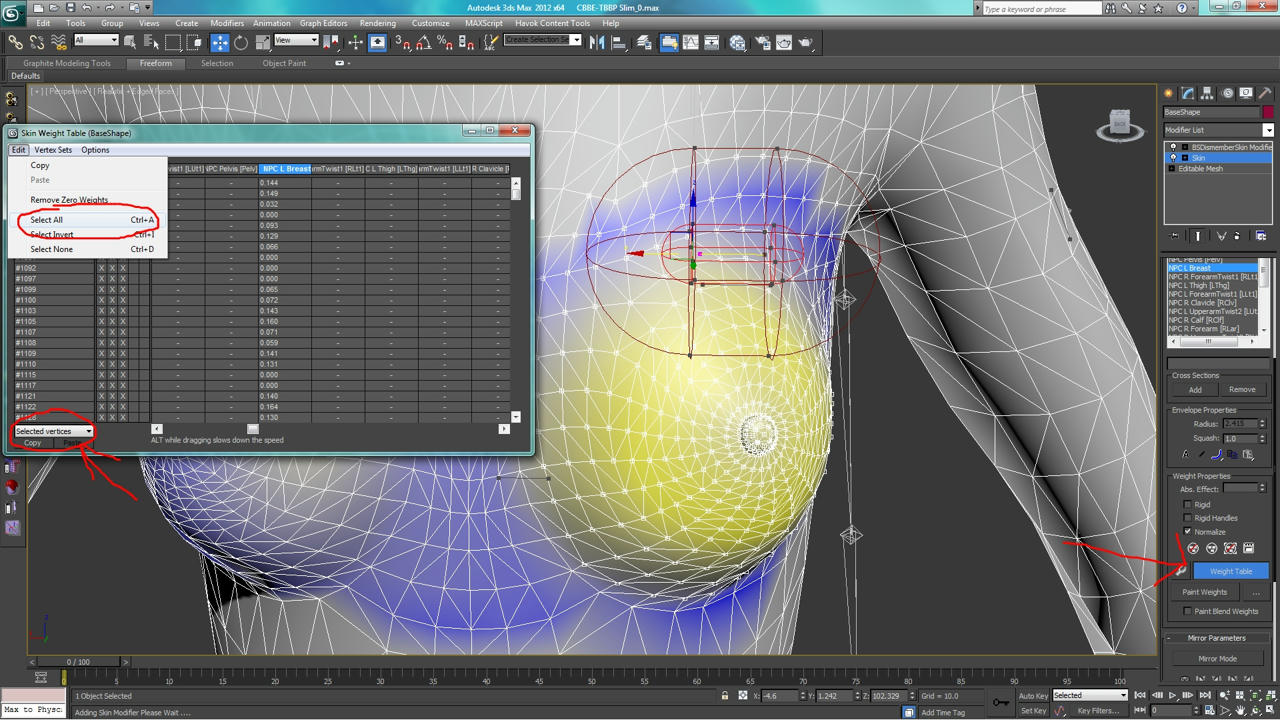Click the Weight Table button

[1231, 571]
